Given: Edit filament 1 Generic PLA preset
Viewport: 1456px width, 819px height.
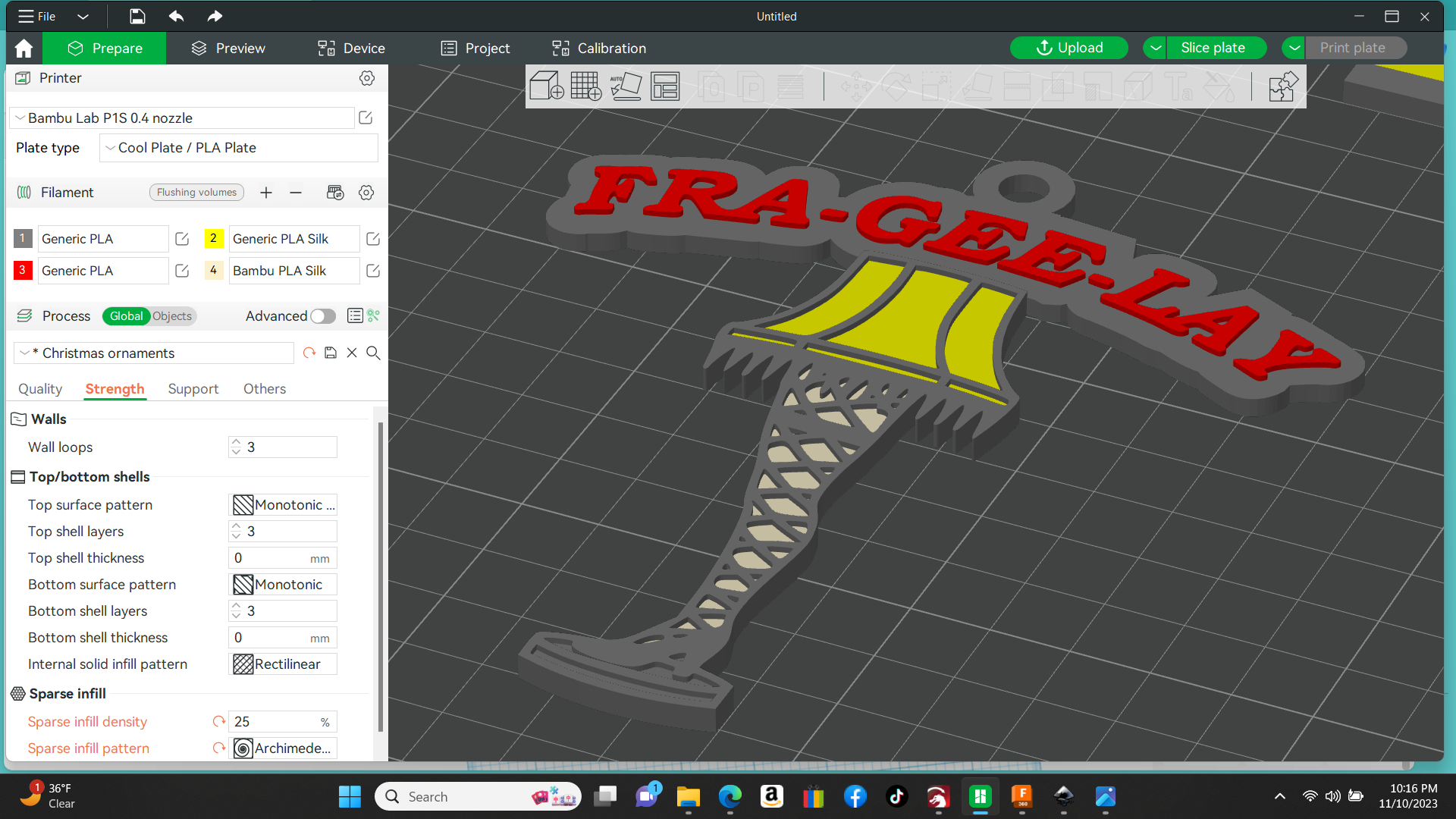Looking at the screenshot, I should pos(182,239).
